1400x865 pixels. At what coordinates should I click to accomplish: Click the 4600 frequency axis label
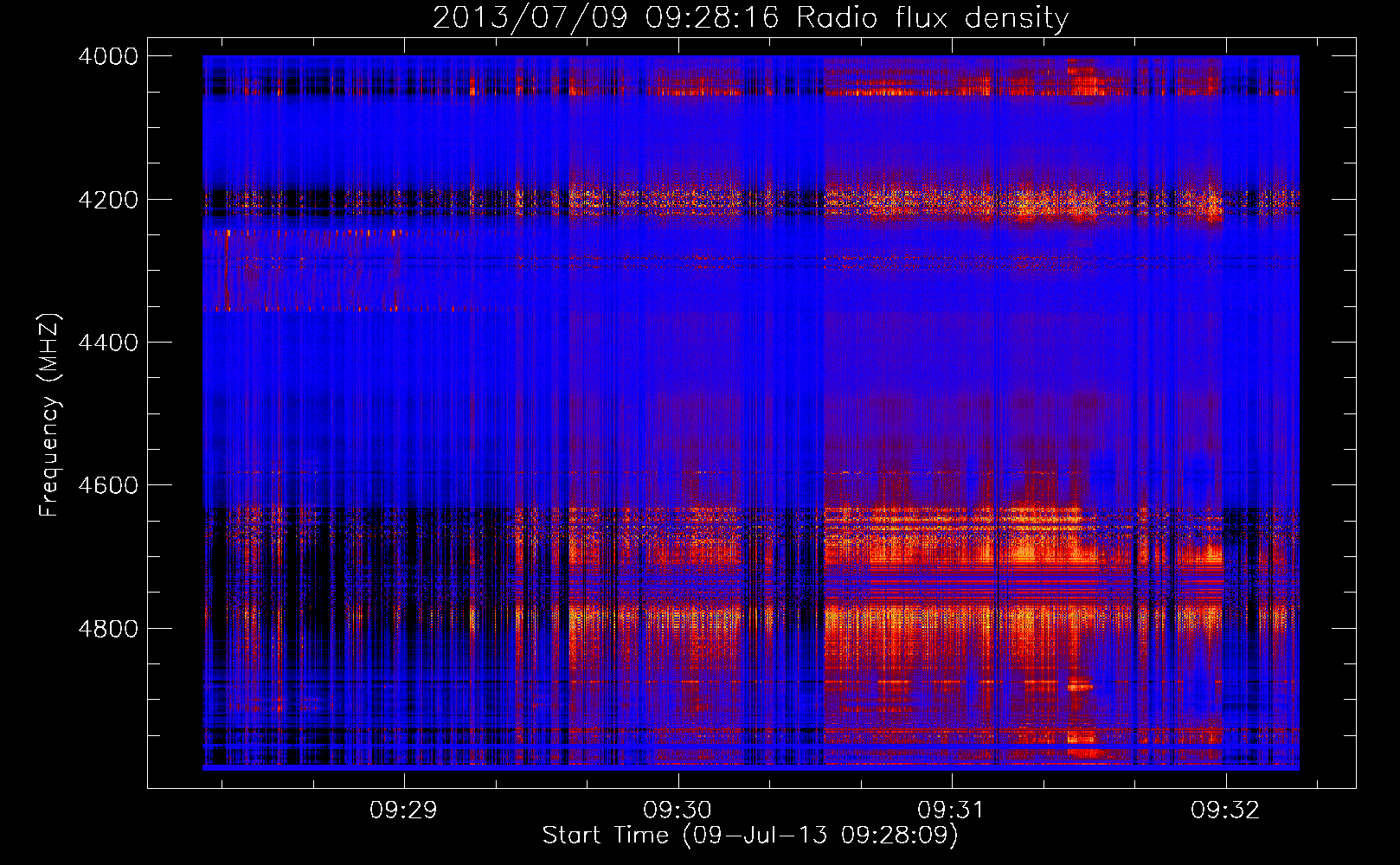click(x=108, y=485)
